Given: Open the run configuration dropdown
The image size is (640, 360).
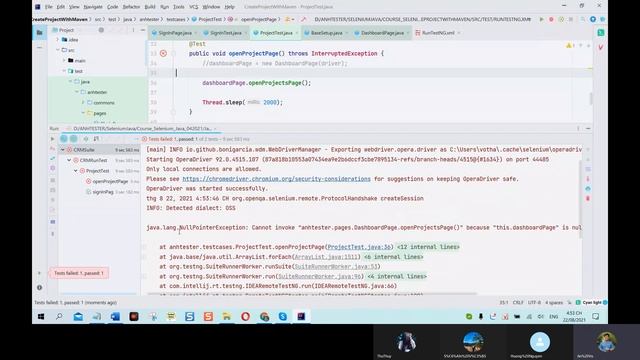Looking at the screenshot, I should (x=422, y=19).
